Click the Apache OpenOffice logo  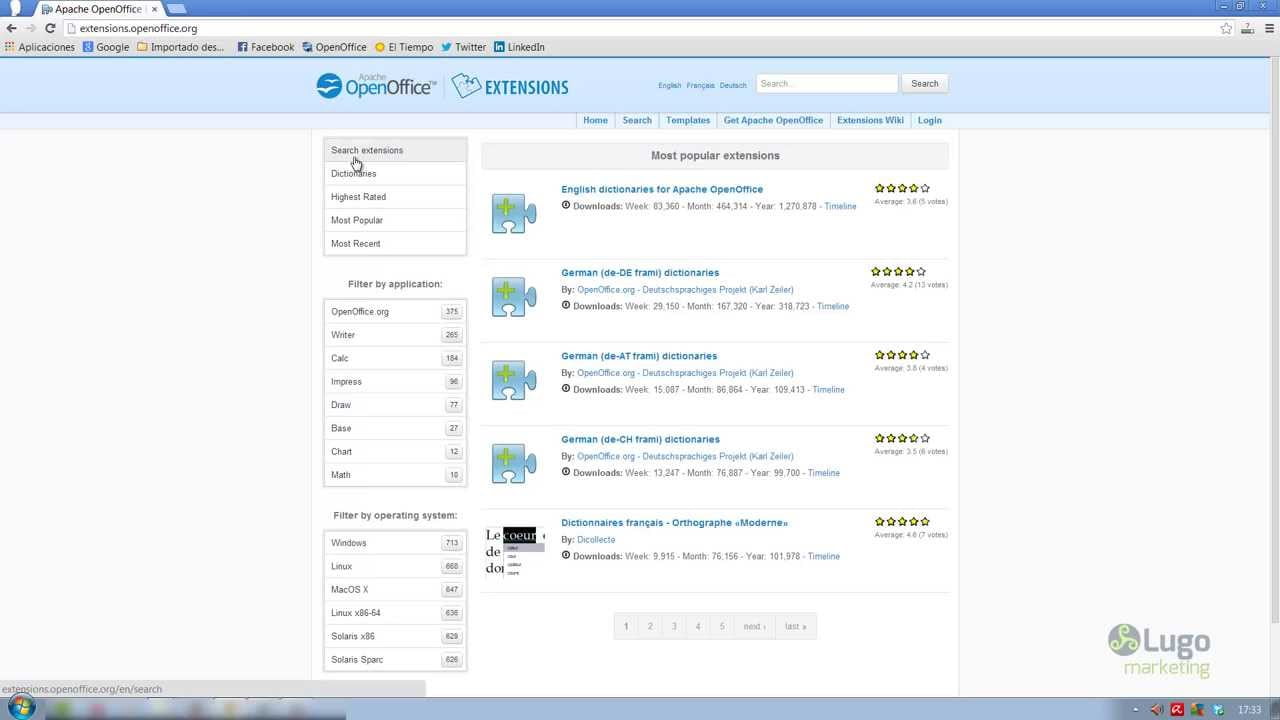(376, 86)
